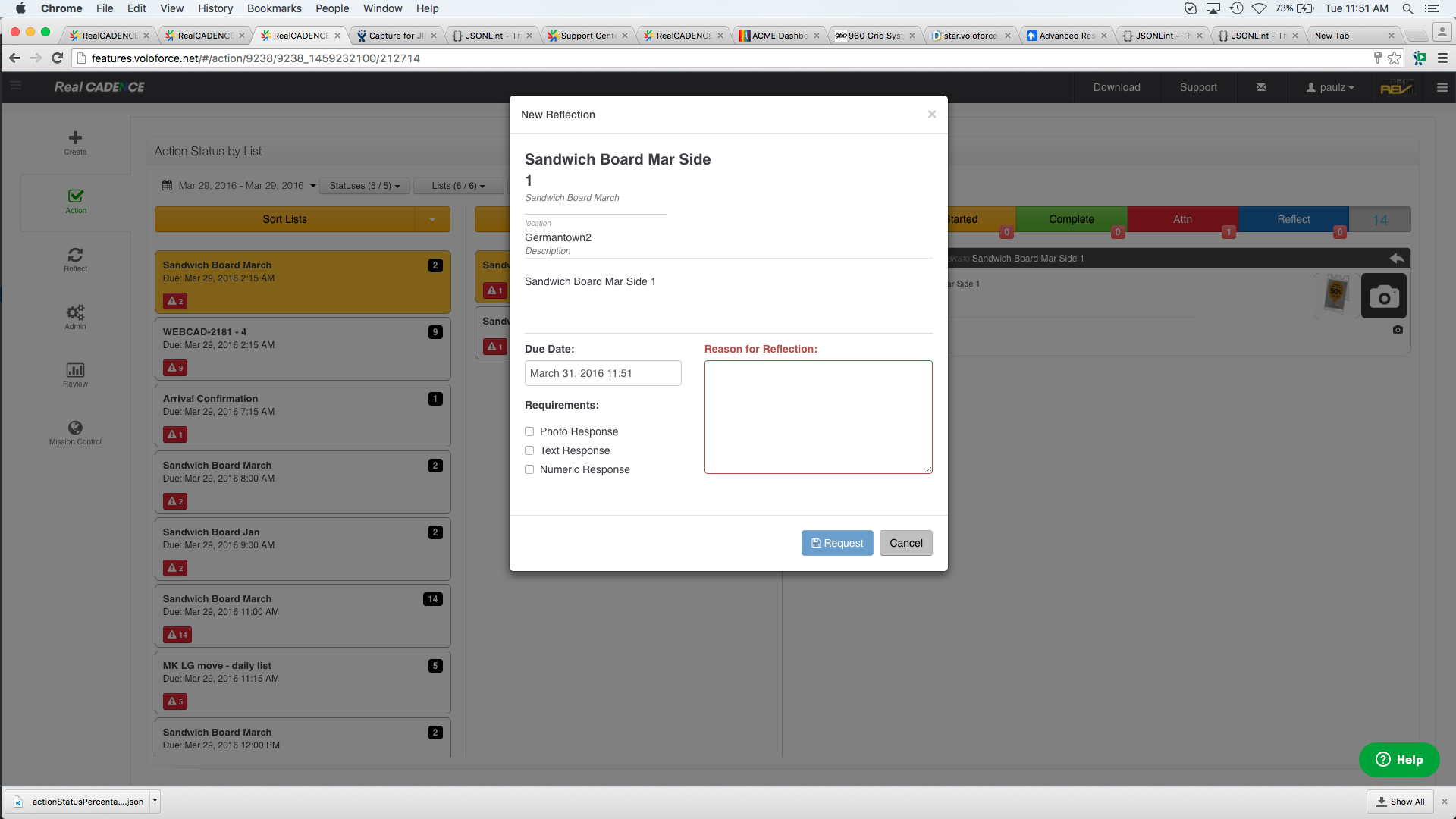Click the envelope messages icon in header

point(1261,88)
